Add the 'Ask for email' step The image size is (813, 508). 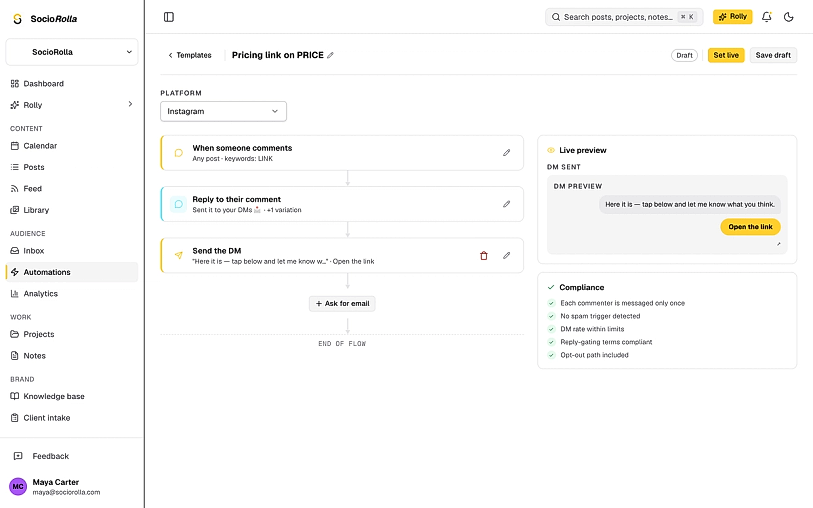(342, 304)
